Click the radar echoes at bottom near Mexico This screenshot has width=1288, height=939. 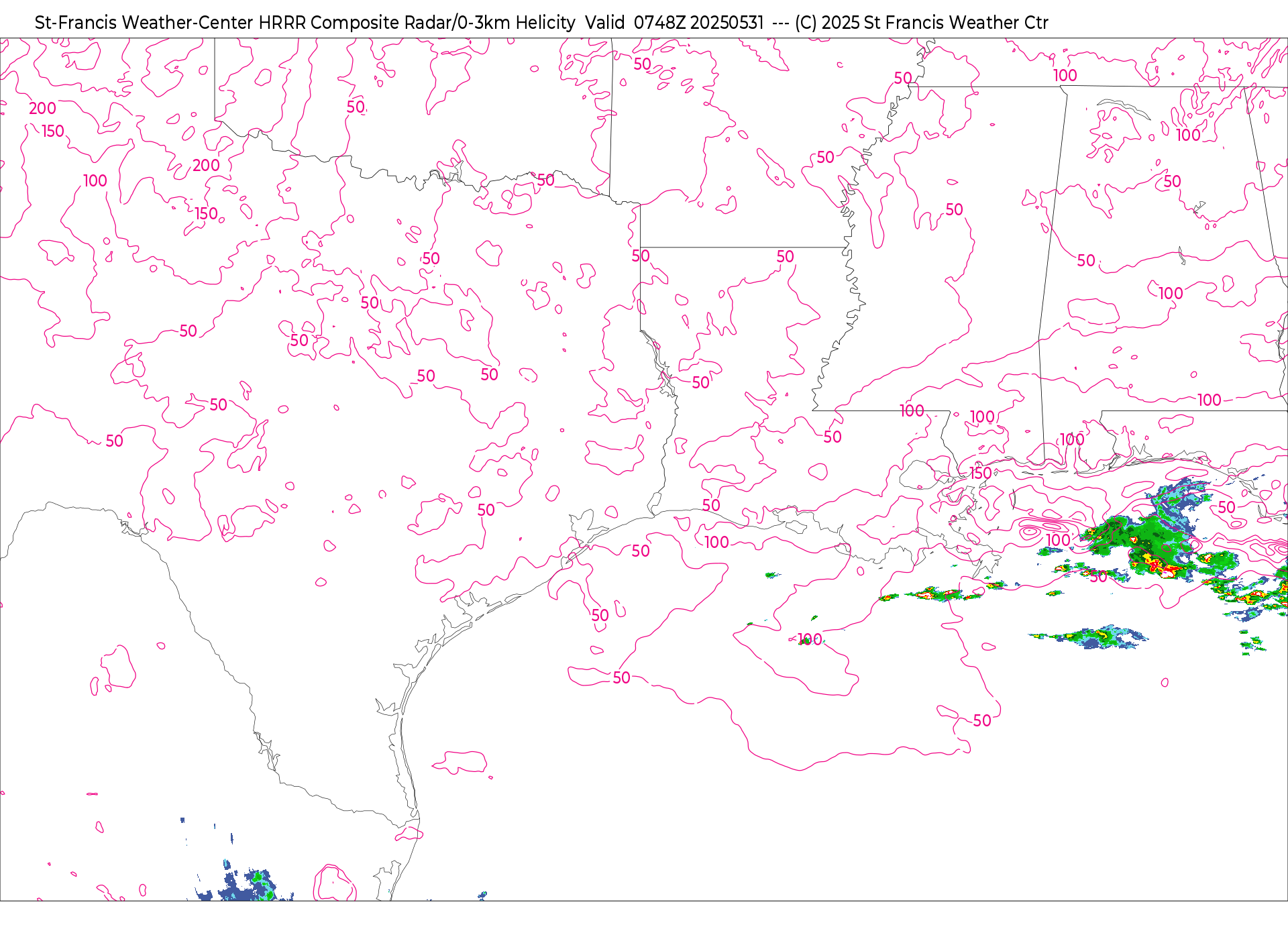245,884
